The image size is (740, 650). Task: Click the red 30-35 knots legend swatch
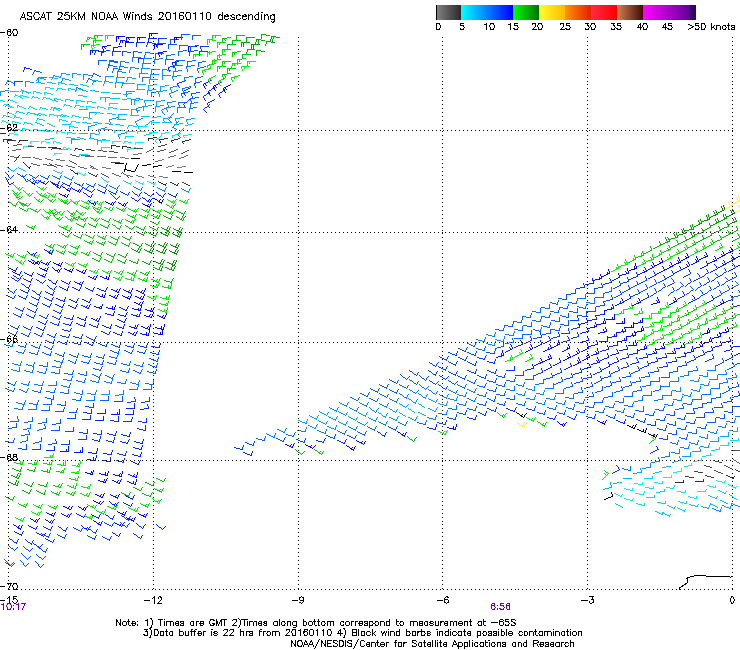pyautogui.click(x=604, y=12)
